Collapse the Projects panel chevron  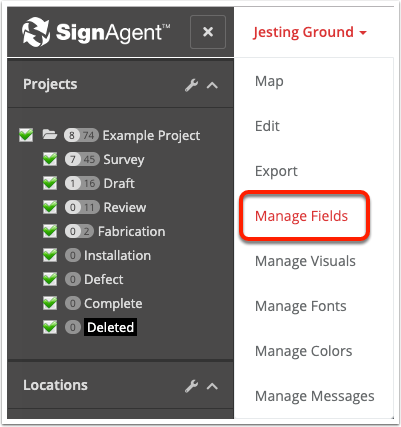click(x=212, y=86)
